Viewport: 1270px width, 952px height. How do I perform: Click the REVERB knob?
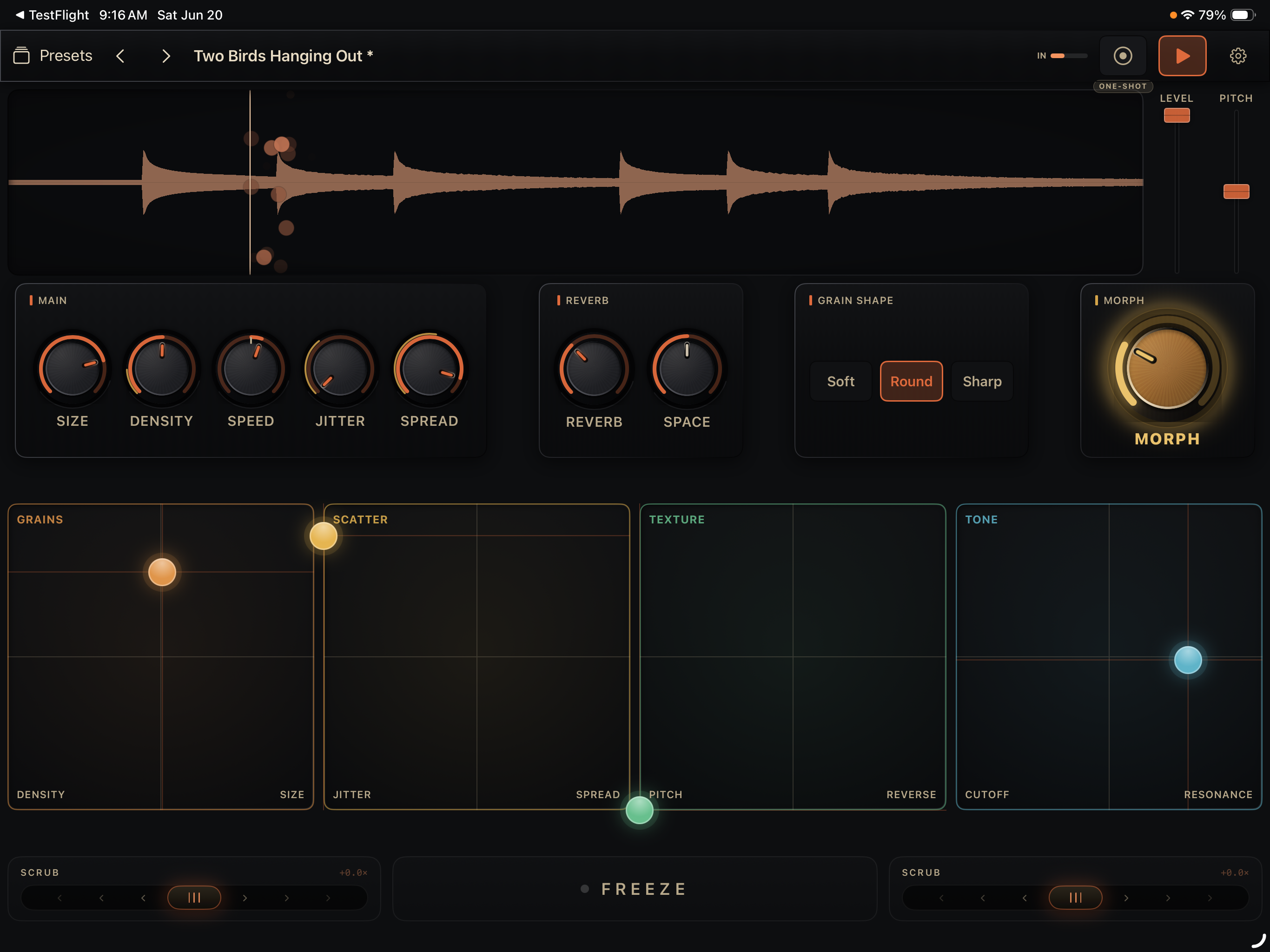point(594,368)
